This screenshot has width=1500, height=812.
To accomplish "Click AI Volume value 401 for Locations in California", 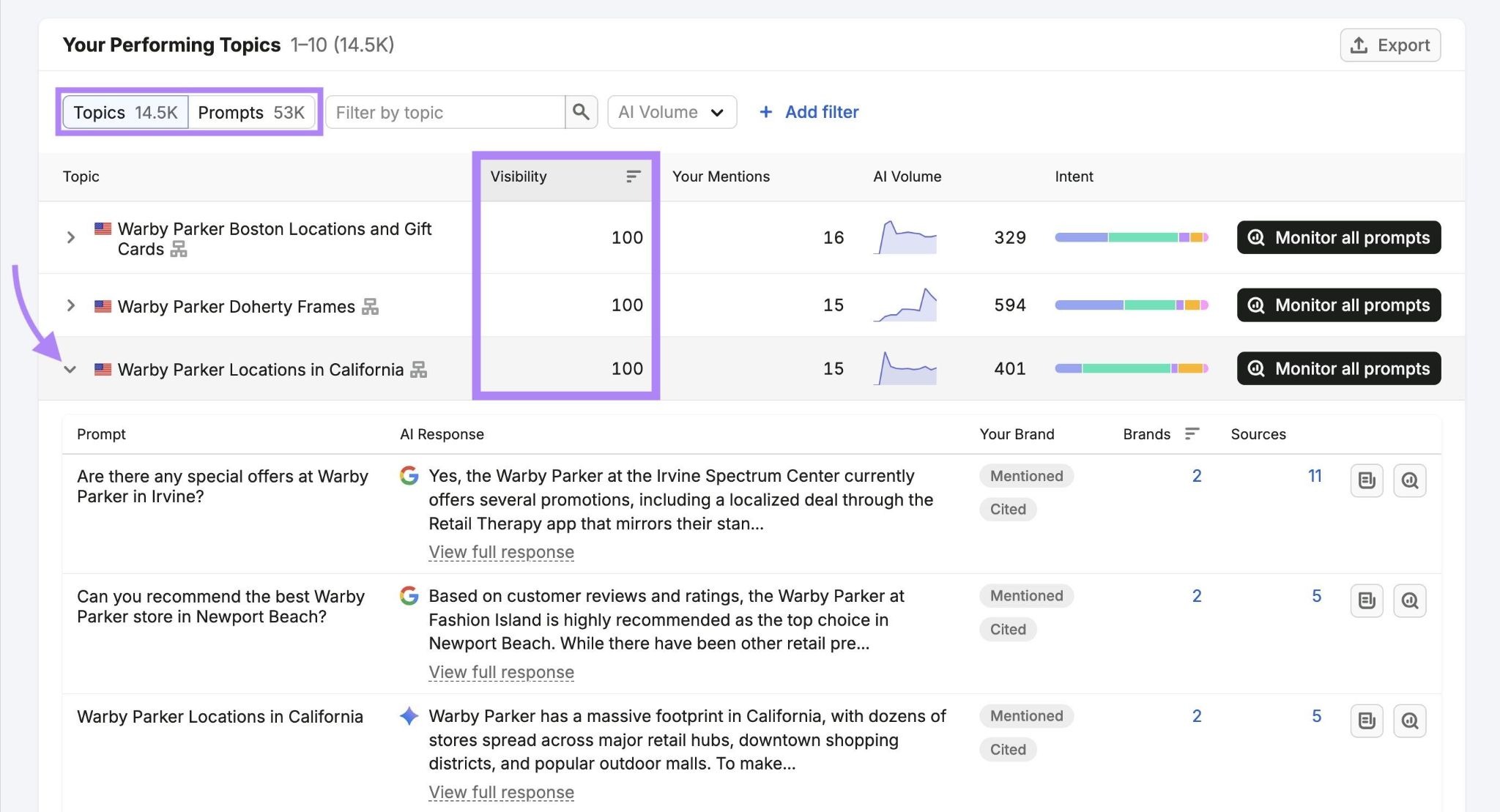I will pos(1009,368).
